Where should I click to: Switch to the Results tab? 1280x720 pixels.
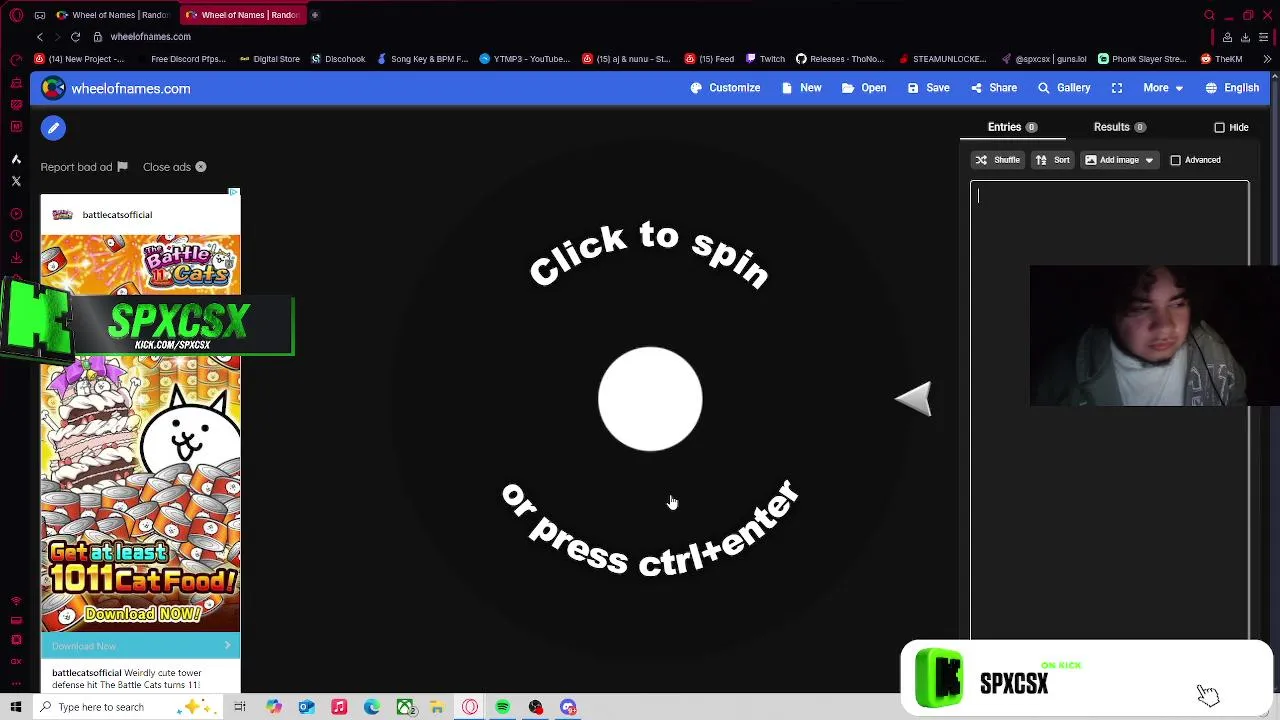(1119, 127)
